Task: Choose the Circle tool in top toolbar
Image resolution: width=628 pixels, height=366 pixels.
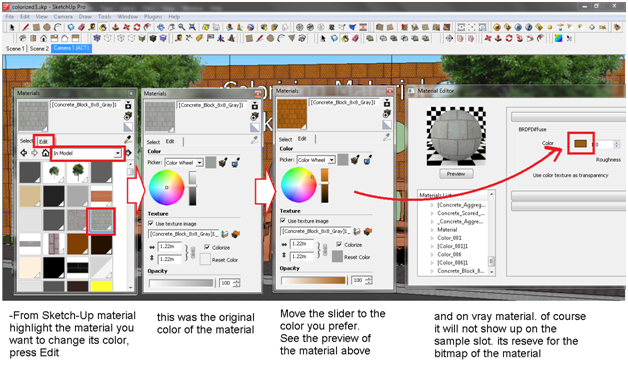Action: tap(47, 27)
